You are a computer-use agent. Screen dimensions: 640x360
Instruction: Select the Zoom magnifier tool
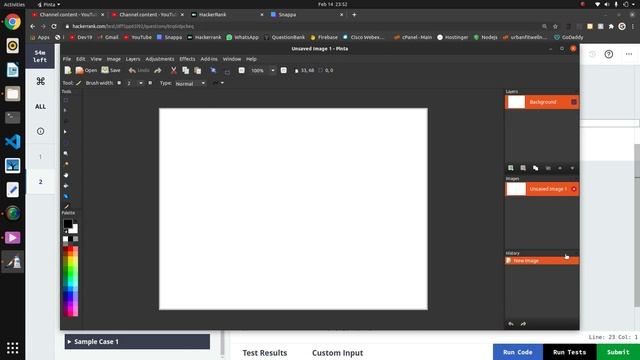point(66,153)
